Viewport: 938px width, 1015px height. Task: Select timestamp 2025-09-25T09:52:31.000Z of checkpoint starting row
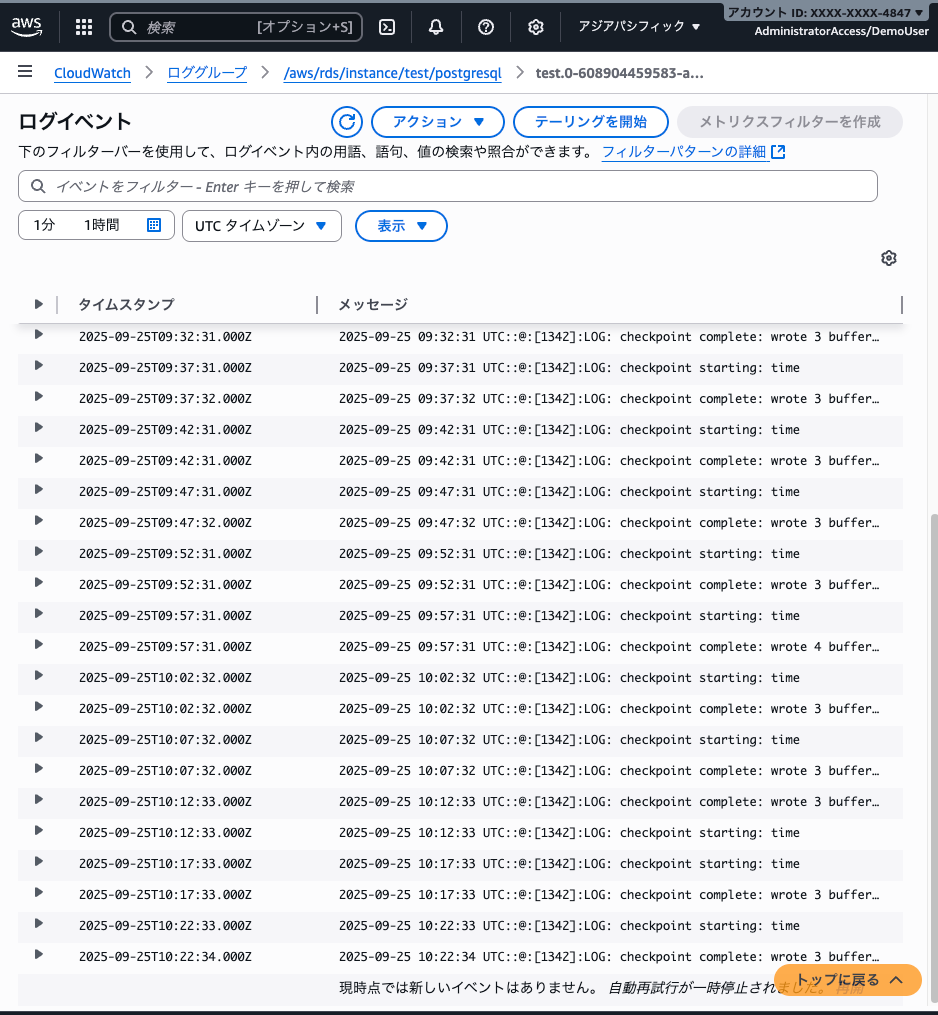(165, 554)
